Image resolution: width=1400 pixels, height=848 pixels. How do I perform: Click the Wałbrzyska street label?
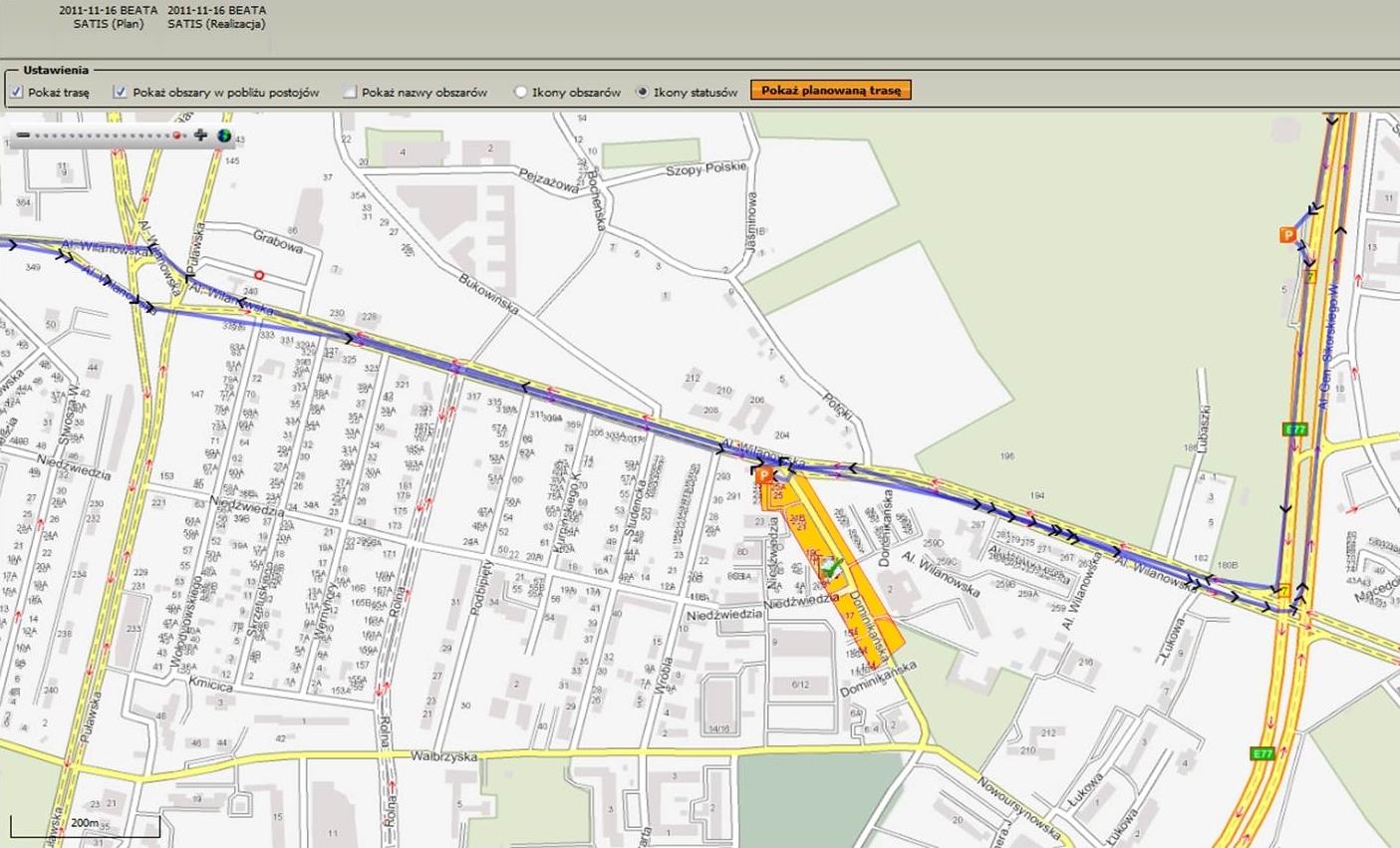pyautogui.click(x=443, y=756)
